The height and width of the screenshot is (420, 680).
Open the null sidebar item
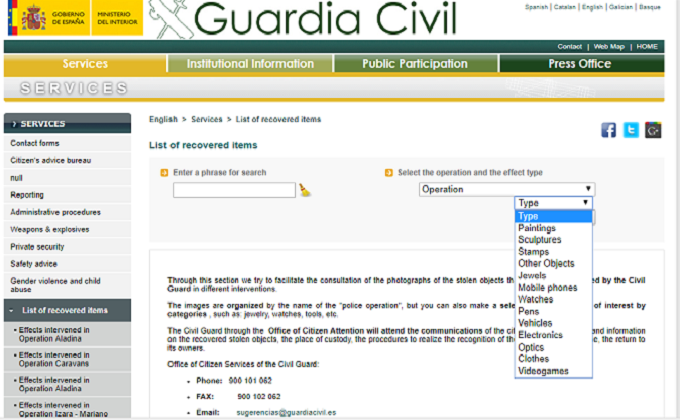click(x=67, y=178)
